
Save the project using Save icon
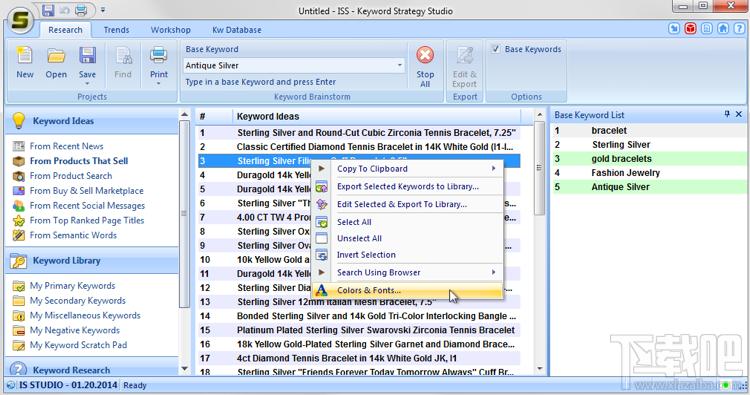point(88,56)
